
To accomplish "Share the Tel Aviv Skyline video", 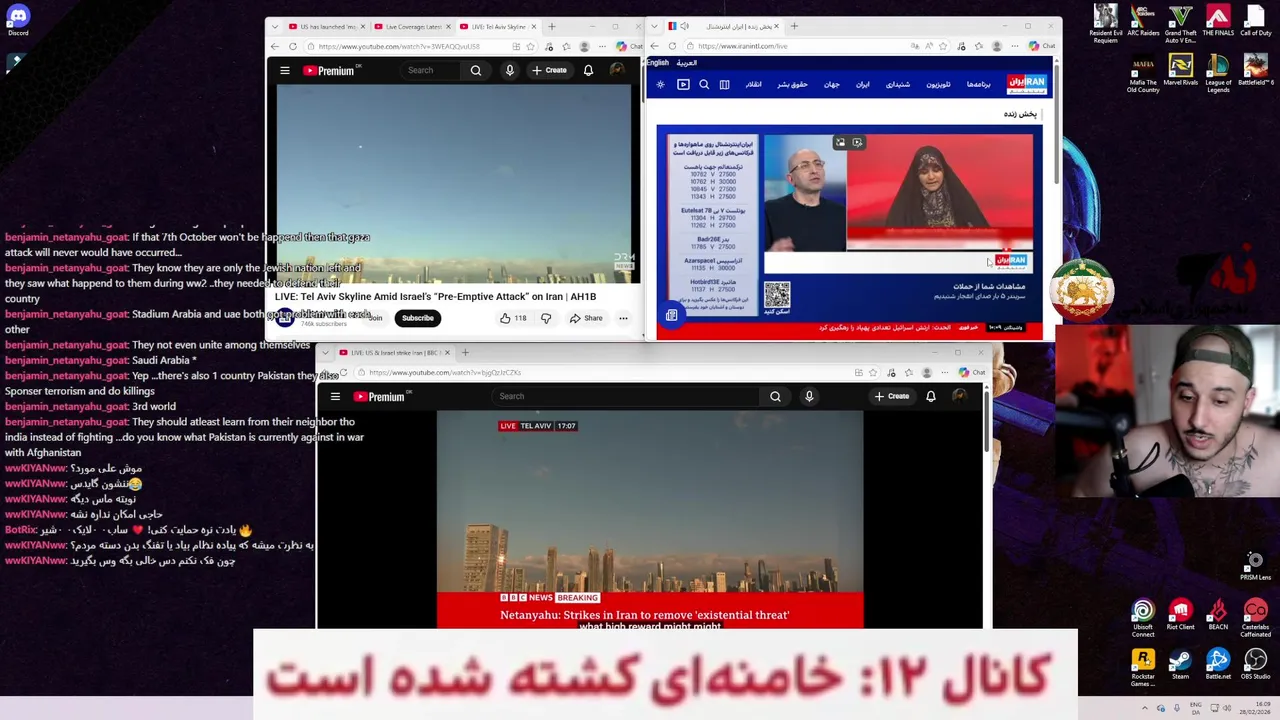I will click(586, 318).
